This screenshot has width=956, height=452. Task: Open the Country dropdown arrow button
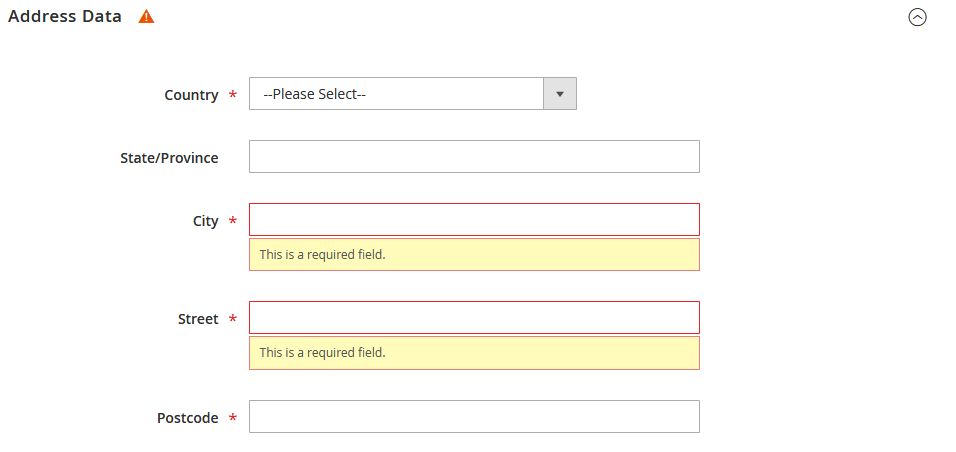point(560,94)
